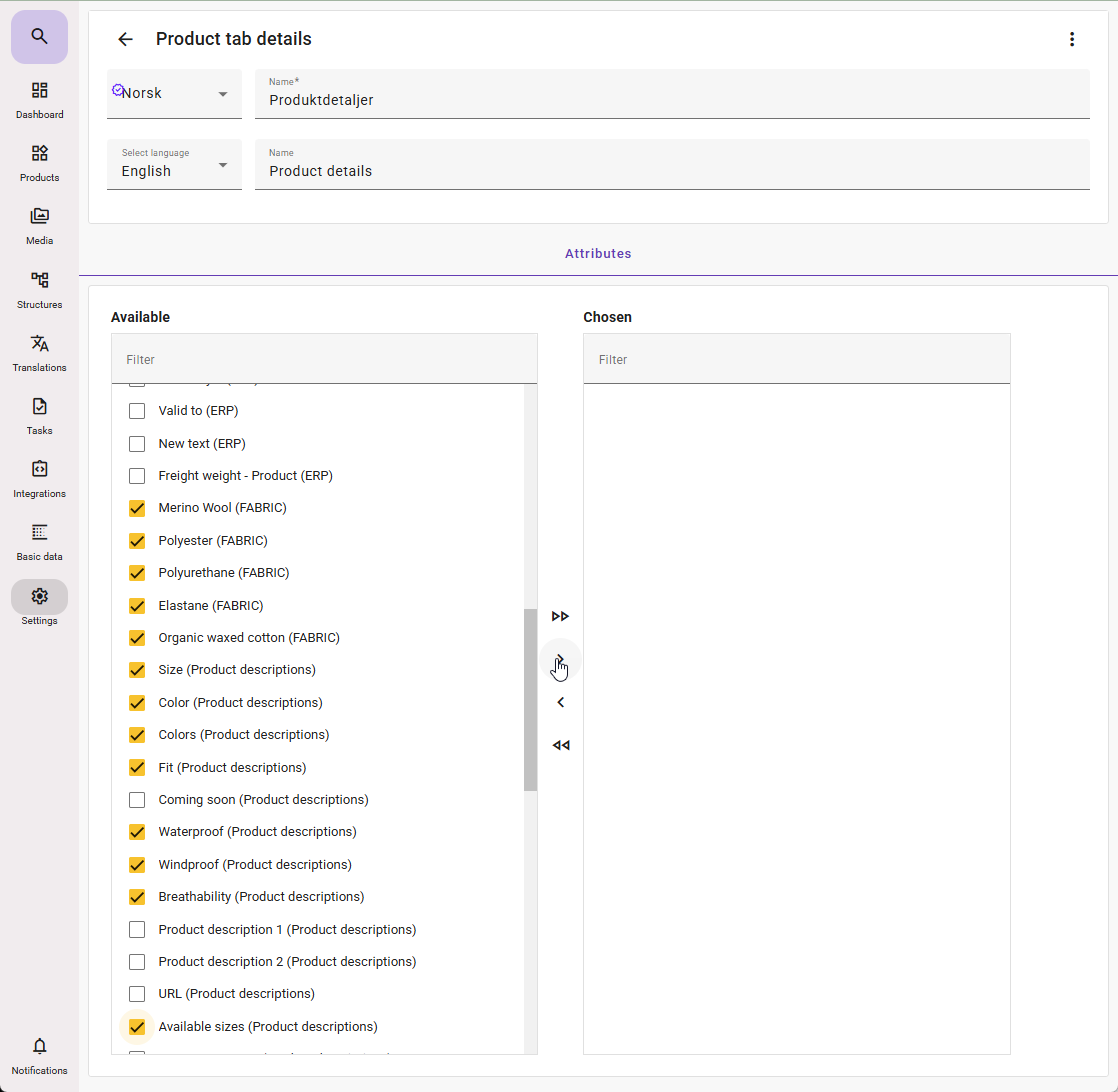1118x1092 pixels.
Task: Move selected attributes to Chosen list
Action: click(560, 659)
